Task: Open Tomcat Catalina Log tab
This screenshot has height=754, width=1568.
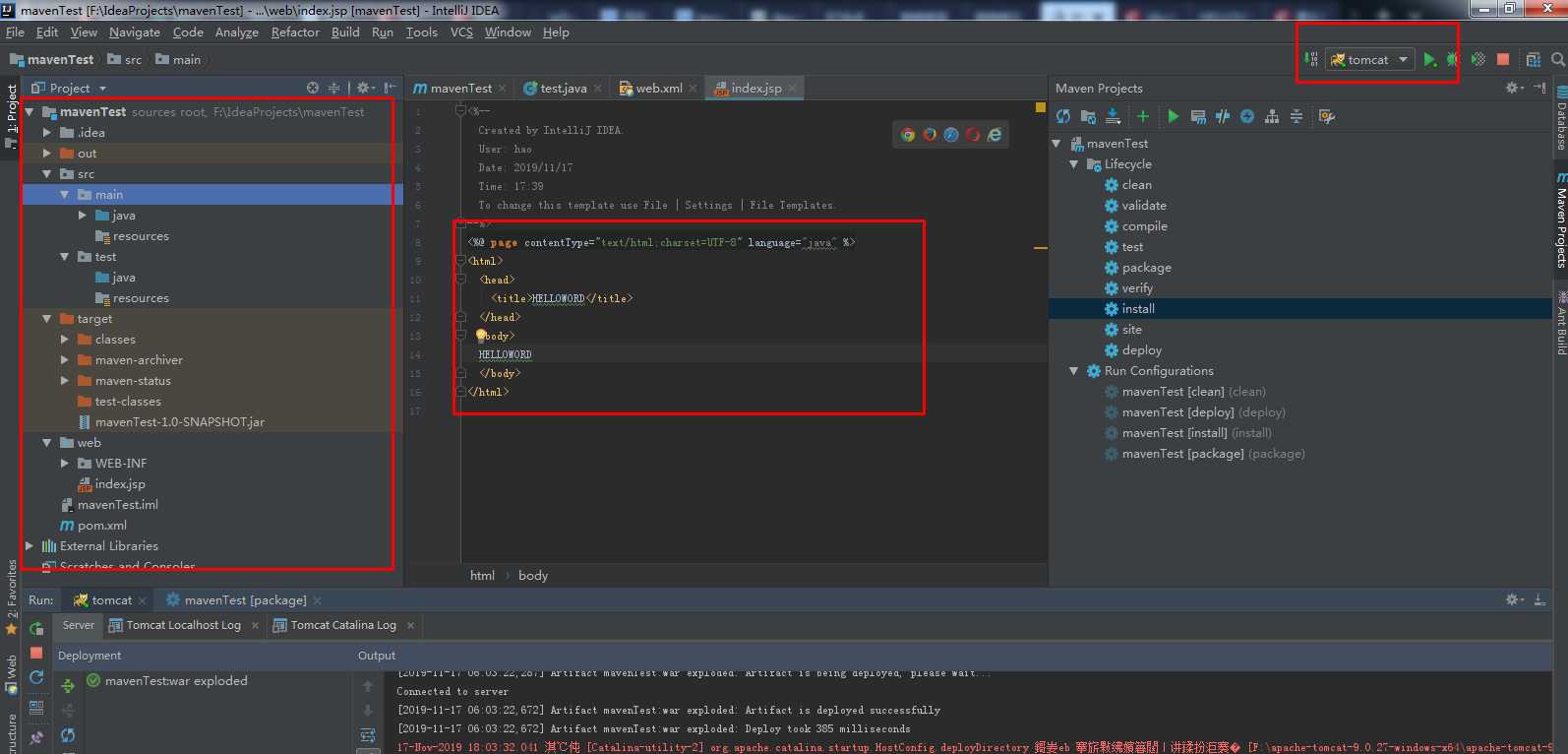Action: (343, 625)
